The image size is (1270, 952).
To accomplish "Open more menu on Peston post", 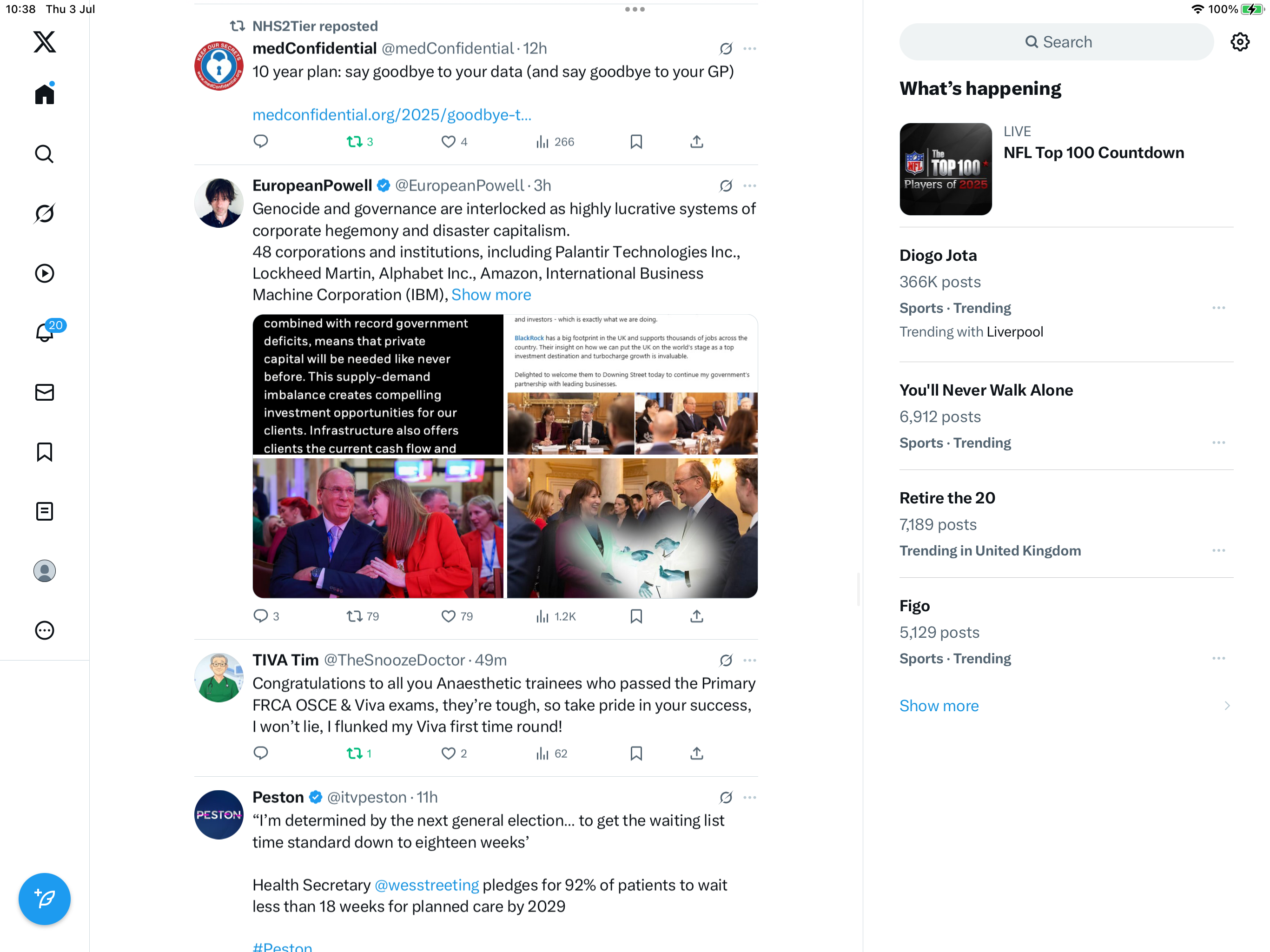I will [749, 798].
